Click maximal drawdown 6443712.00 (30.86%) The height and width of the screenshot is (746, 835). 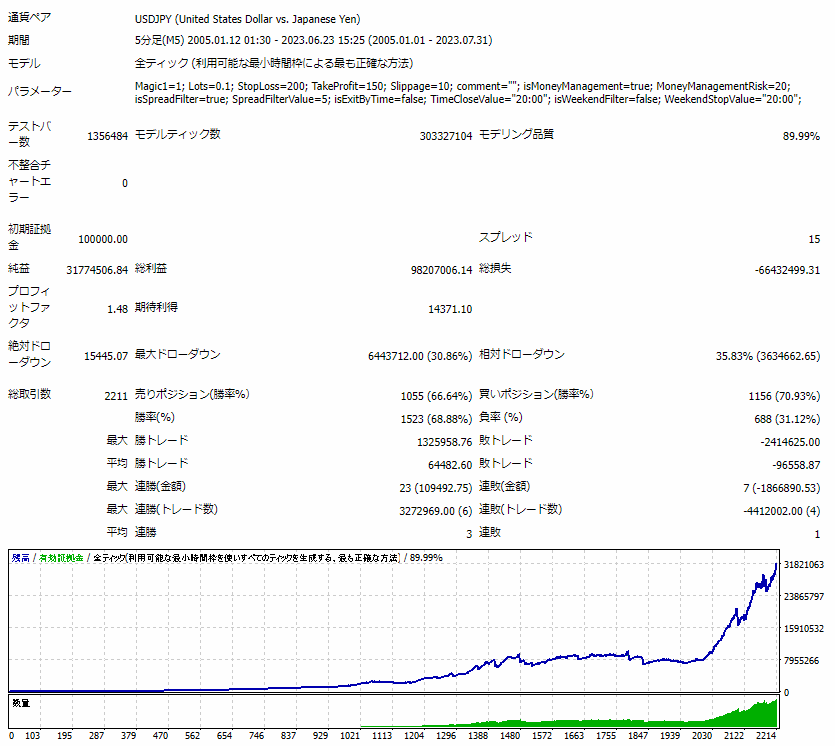(420, 356)
